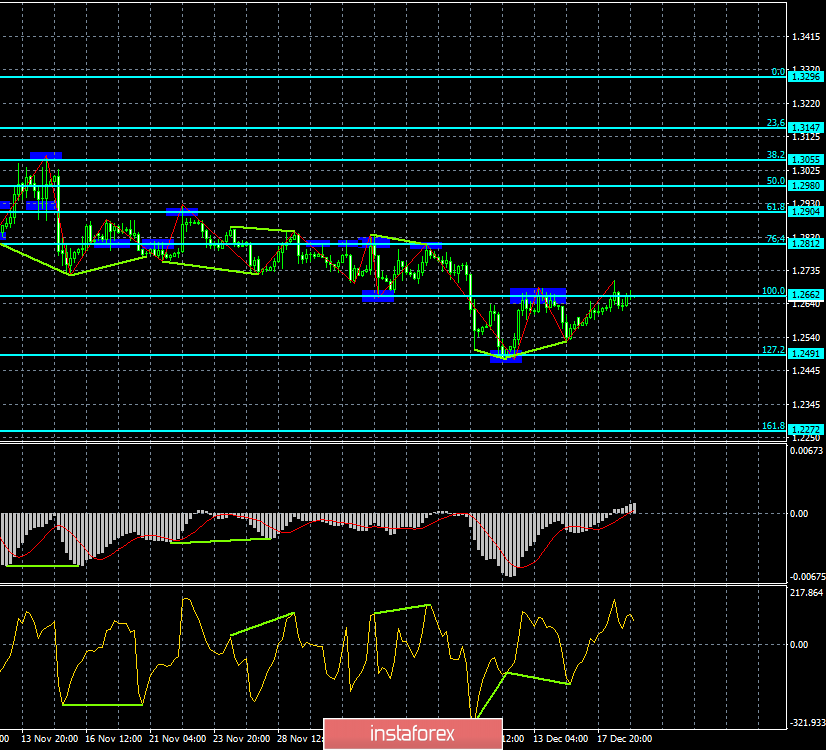Select the 1.2272 Fibonacci price tag
The image size is (826, 750).
point(805,430)
